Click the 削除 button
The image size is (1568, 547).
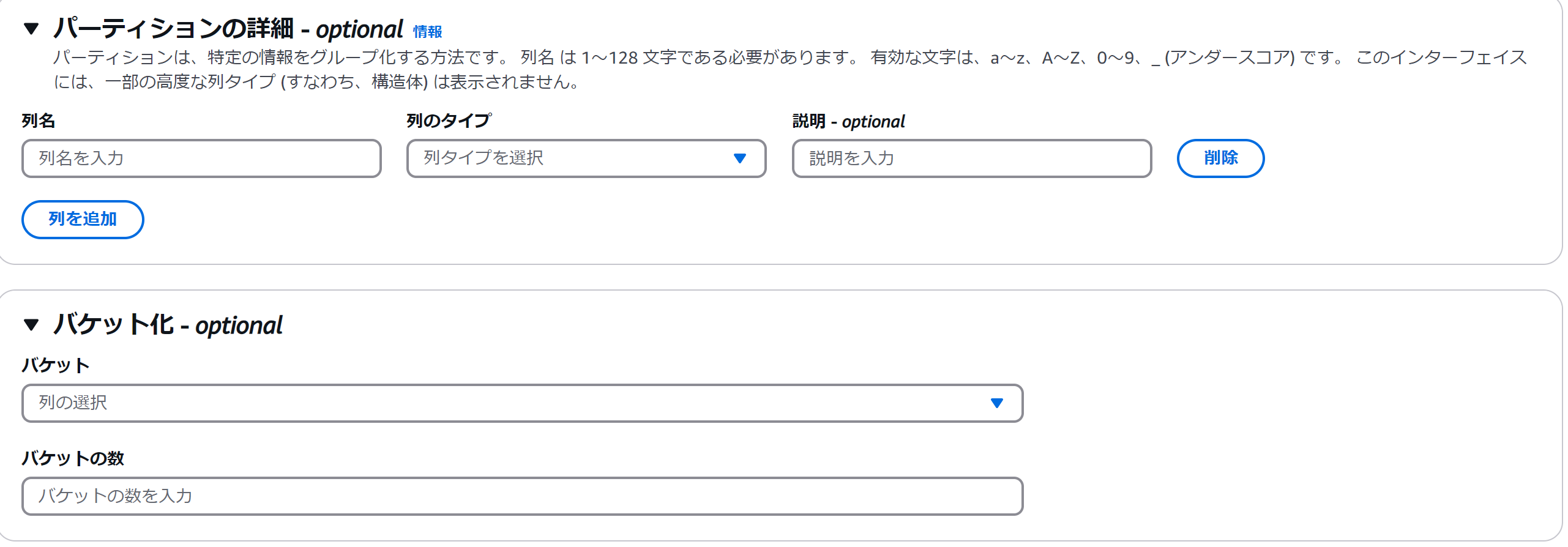[x=1220, y=158]
